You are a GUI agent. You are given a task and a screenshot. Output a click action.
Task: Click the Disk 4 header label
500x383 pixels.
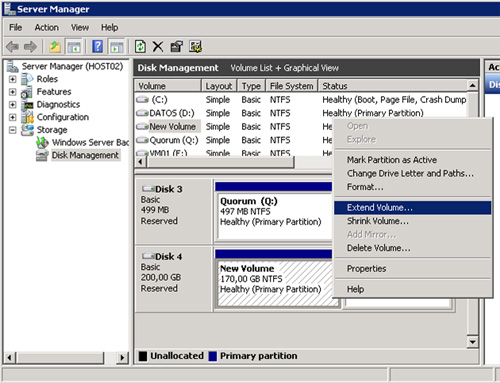[x=169, y=256]
